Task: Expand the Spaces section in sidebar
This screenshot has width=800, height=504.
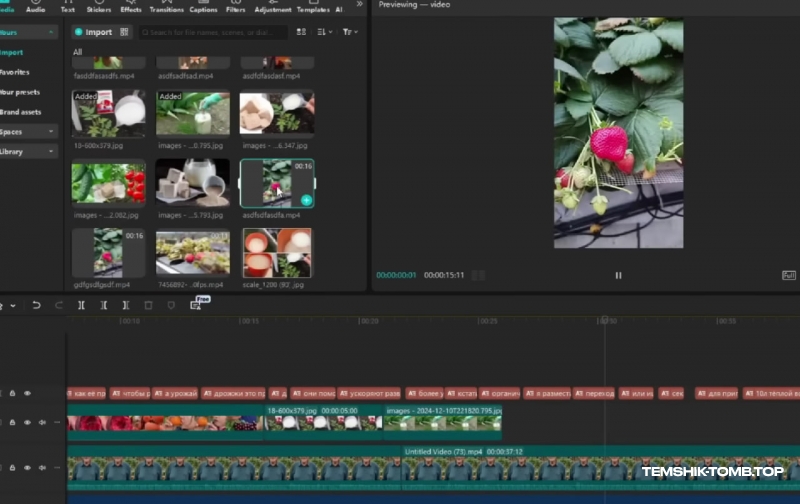Action: (27, 131)
